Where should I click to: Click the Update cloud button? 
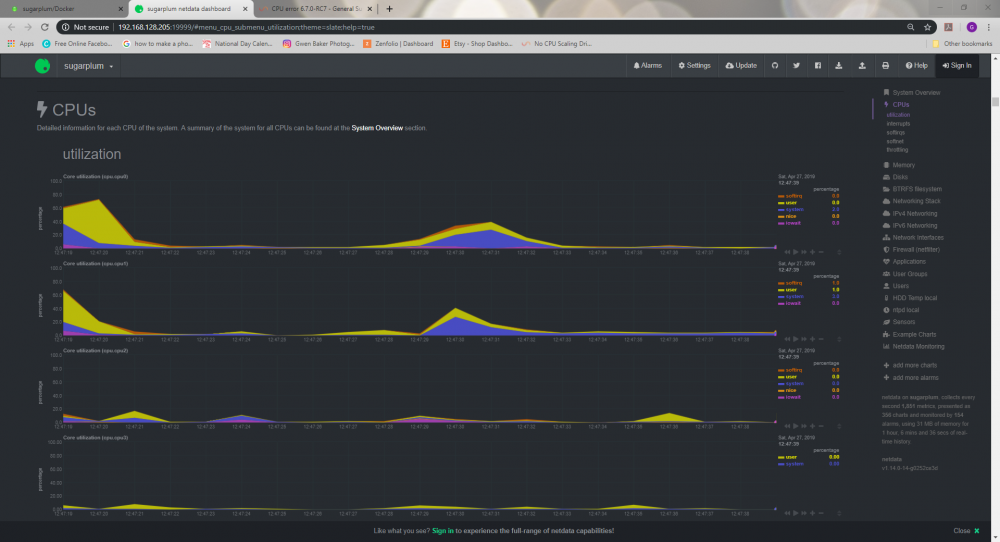tap(741, 66)
